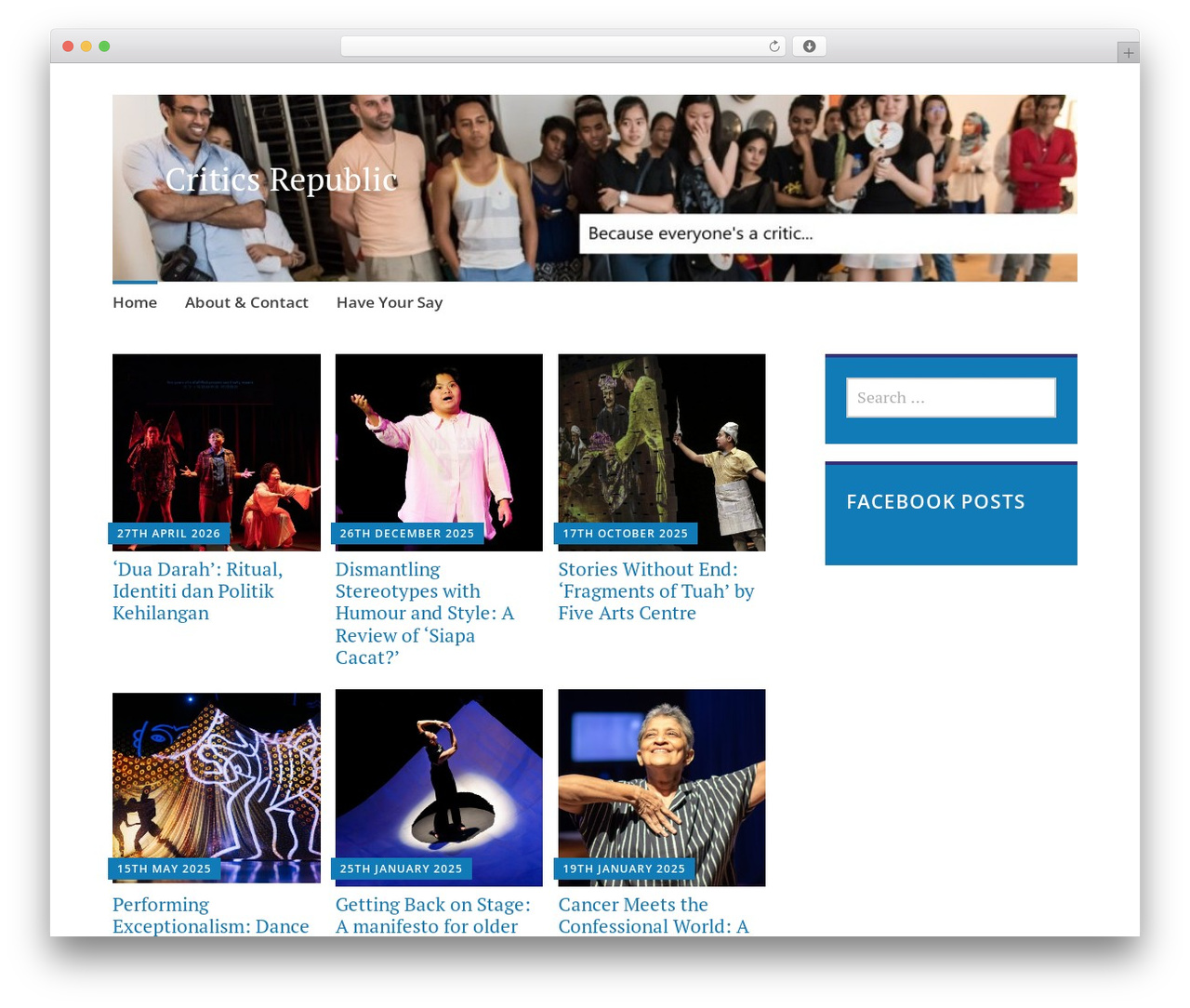Image resolution: width=1190 pixels, height=1008 pixels.
Task: Click the yellow minimize window button
Action: [x=86, y=46]
